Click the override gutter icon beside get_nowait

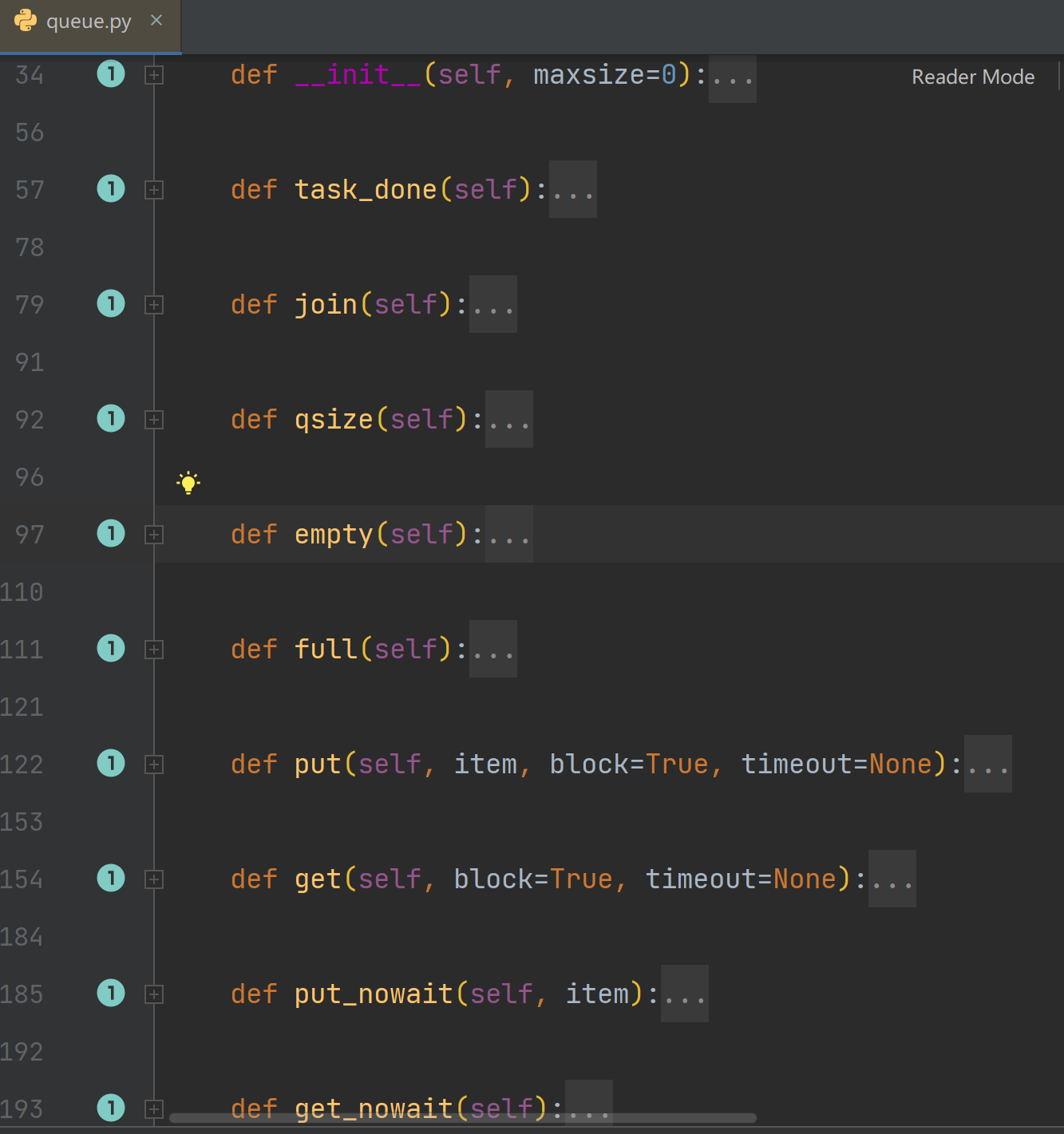[111, 1108]
